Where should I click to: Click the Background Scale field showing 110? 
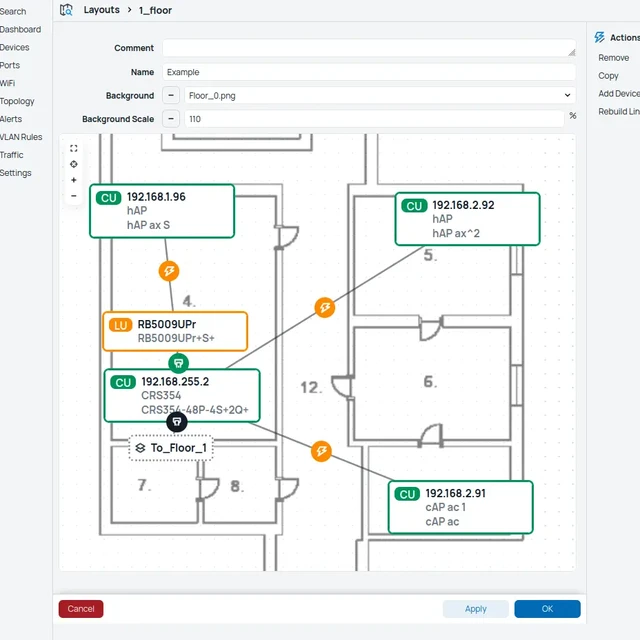[374, 119]
